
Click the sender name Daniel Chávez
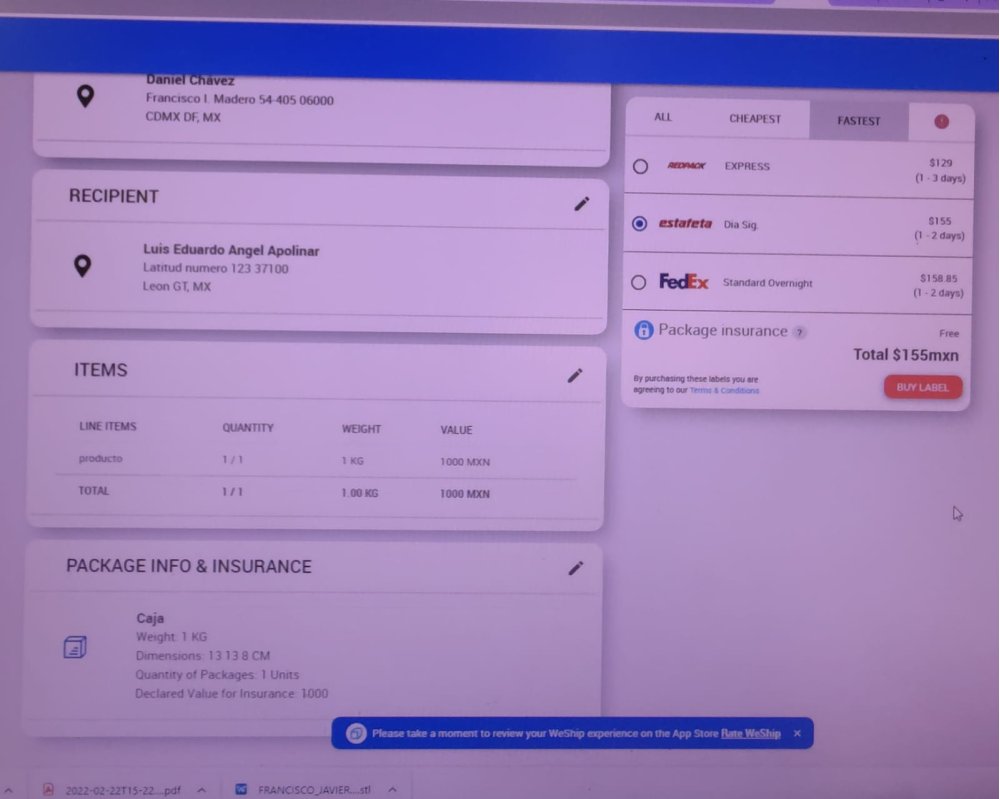pyautogui.click(x=190, y=80)
